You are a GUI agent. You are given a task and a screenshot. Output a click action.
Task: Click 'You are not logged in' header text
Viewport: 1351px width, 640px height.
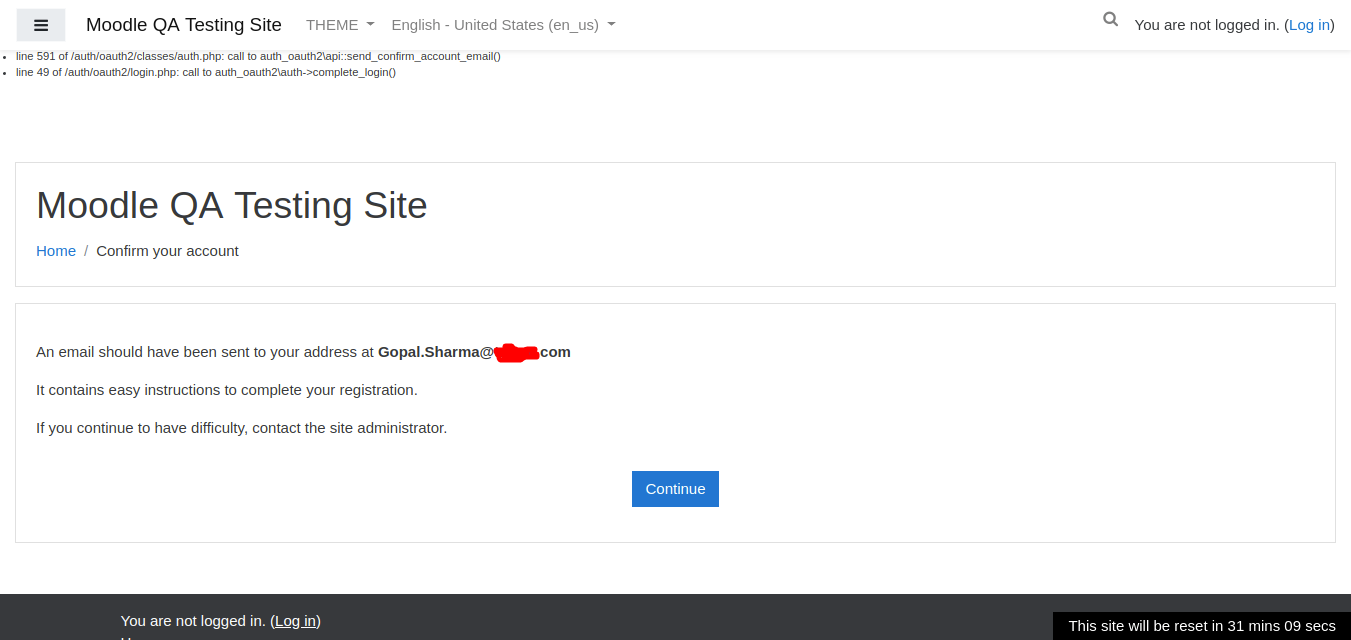[x=1207, y=25]
